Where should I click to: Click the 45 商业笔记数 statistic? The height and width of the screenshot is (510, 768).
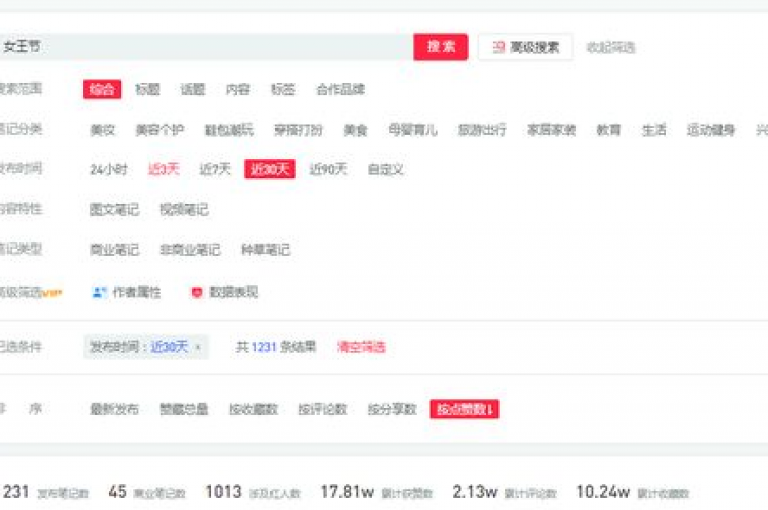coord(147,492)
